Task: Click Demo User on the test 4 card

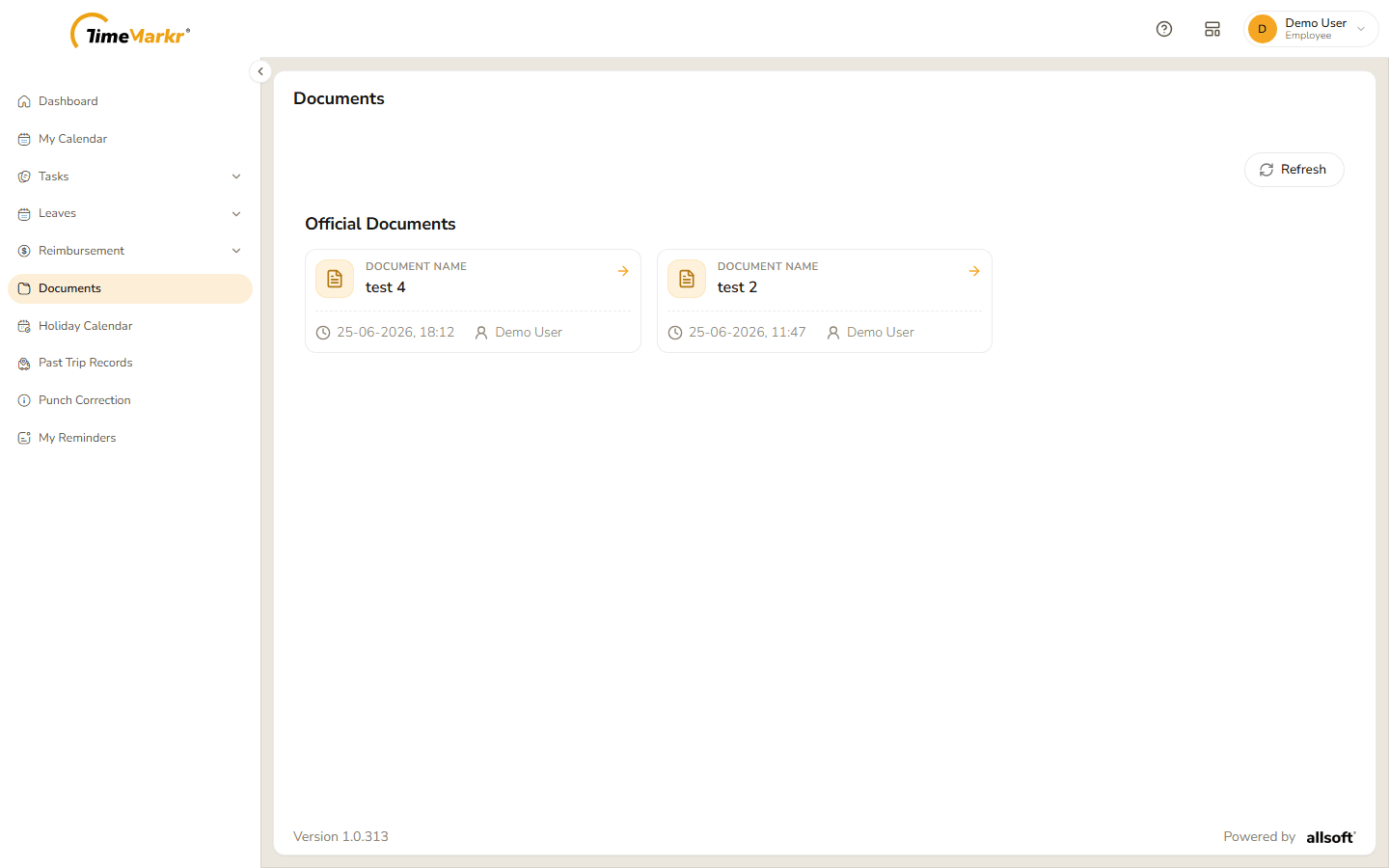Action: 529,332
